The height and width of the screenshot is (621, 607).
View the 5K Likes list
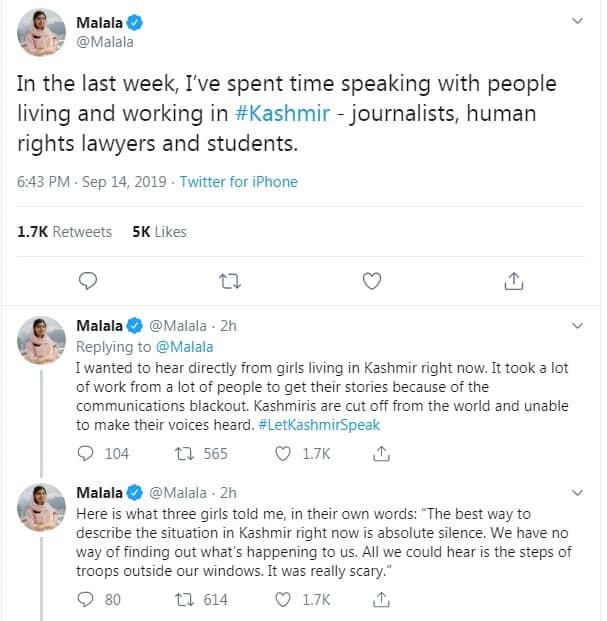(x=159, y=231)
